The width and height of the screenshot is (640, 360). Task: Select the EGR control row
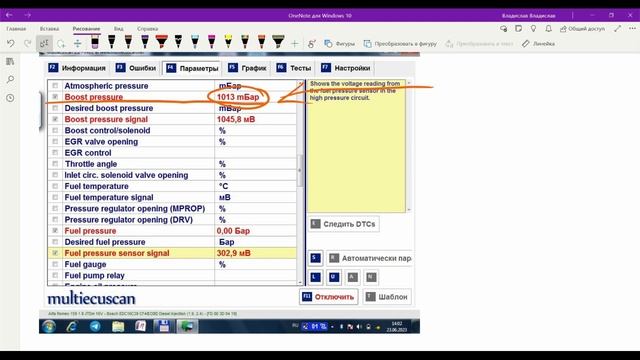coord(172,153)
